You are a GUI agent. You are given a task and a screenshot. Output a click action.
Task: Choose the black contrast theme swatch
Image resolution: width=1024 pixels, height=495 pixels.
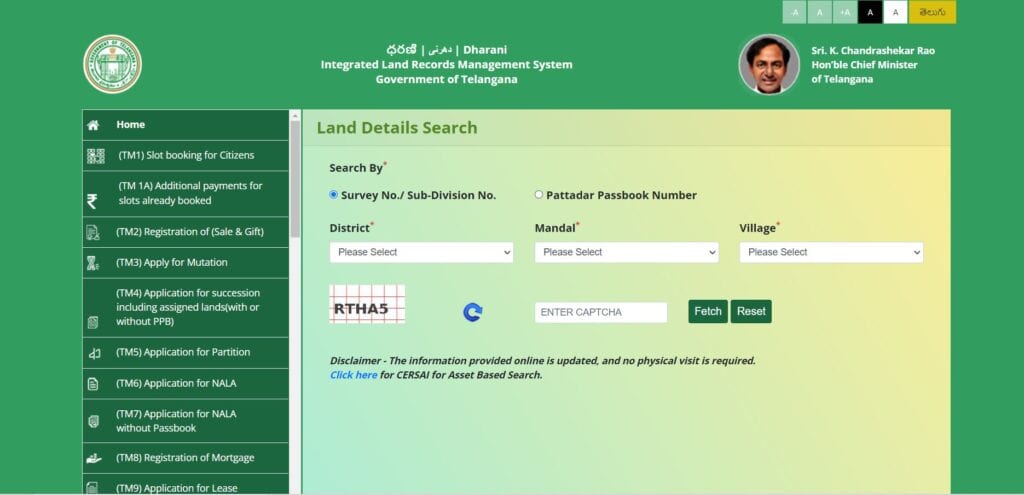[x=870, y=12]
